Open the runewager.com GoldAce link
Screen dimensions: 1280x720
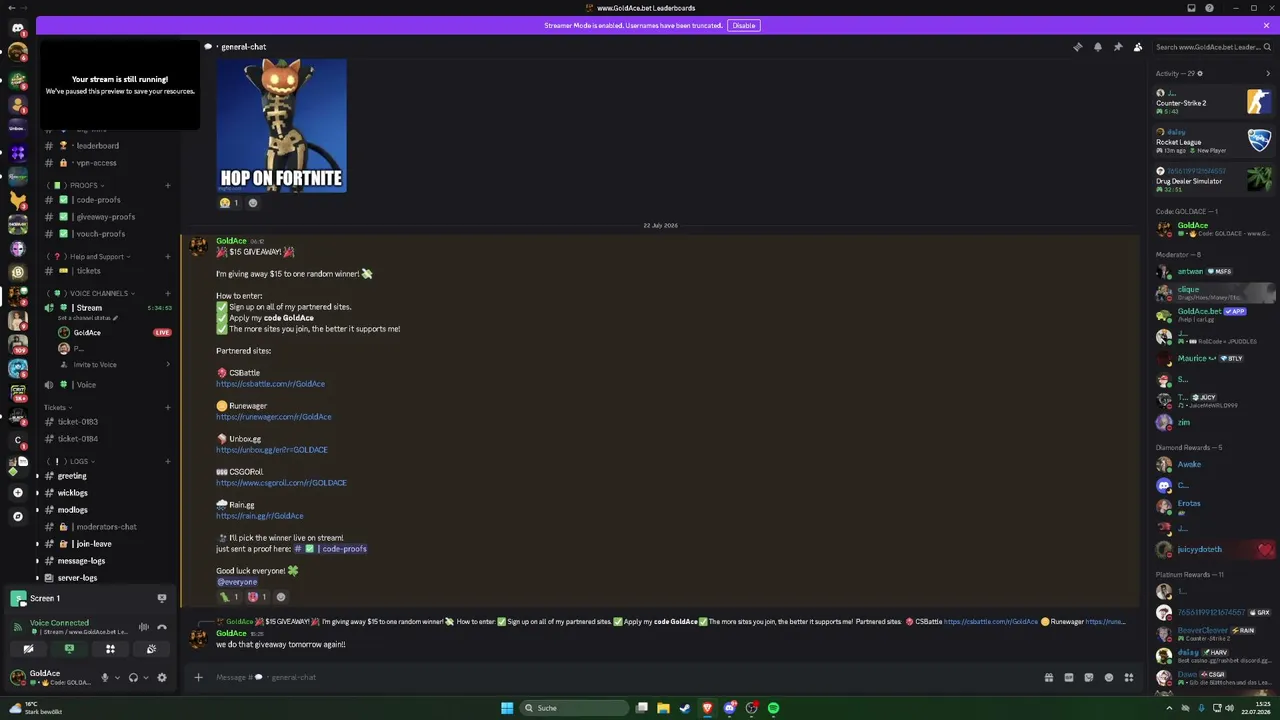274,417
